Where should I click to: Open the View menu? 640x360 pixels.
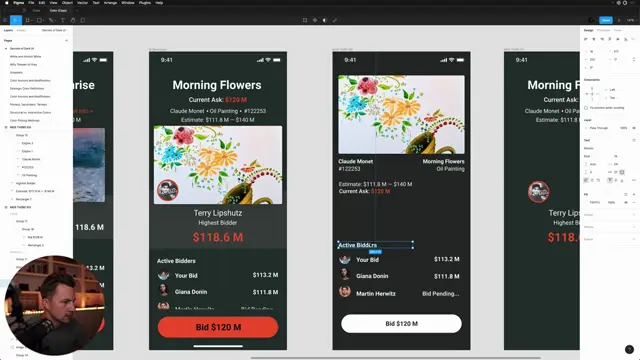tap(53, 3)
